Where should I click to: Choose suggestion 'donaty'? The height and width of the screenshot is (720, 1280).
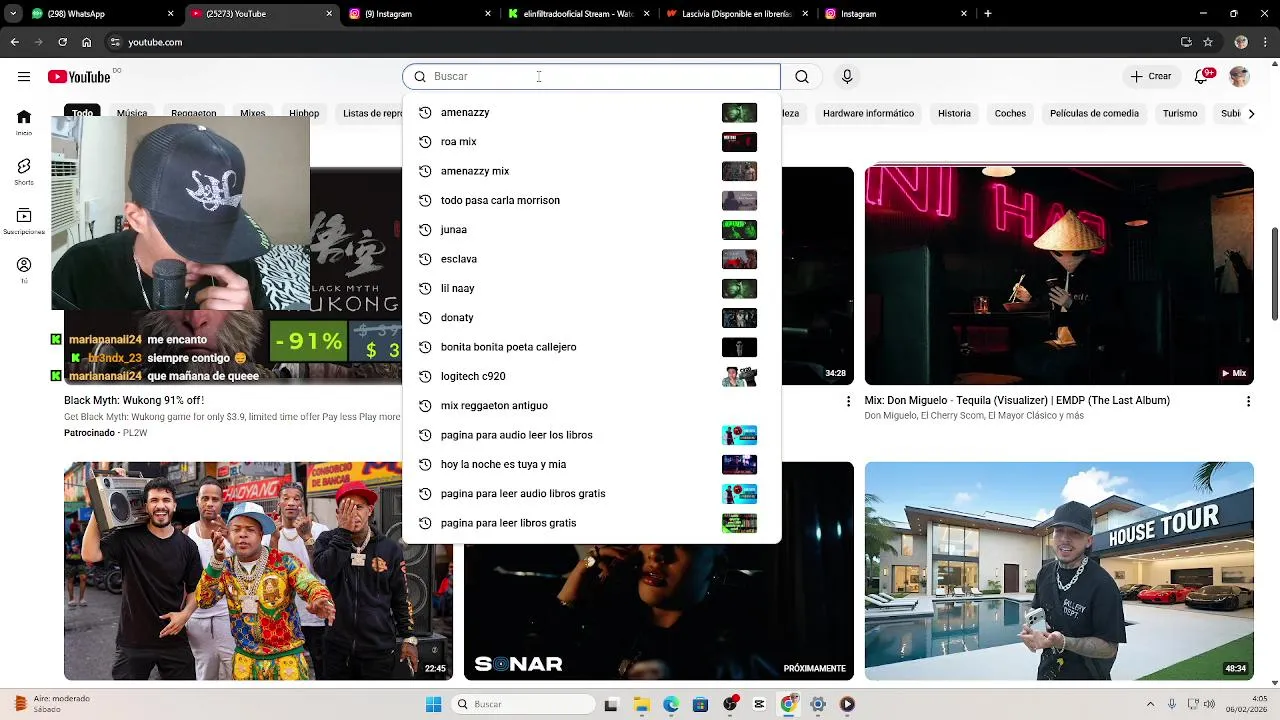click(591, 318)
